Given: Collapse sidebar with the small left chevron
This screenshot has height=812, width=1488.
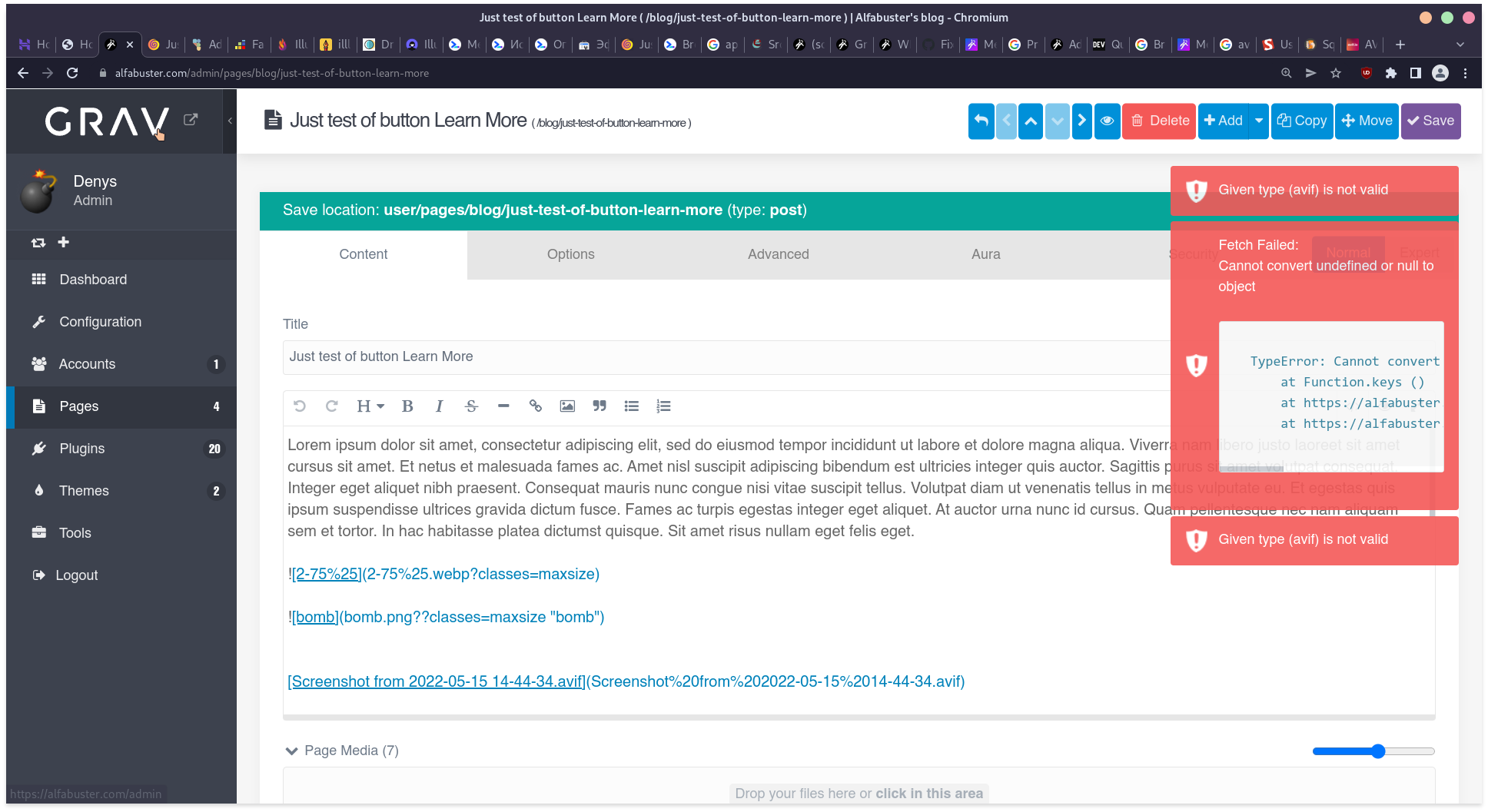Looking at the screenshot, I should click(x=230, y=121).
